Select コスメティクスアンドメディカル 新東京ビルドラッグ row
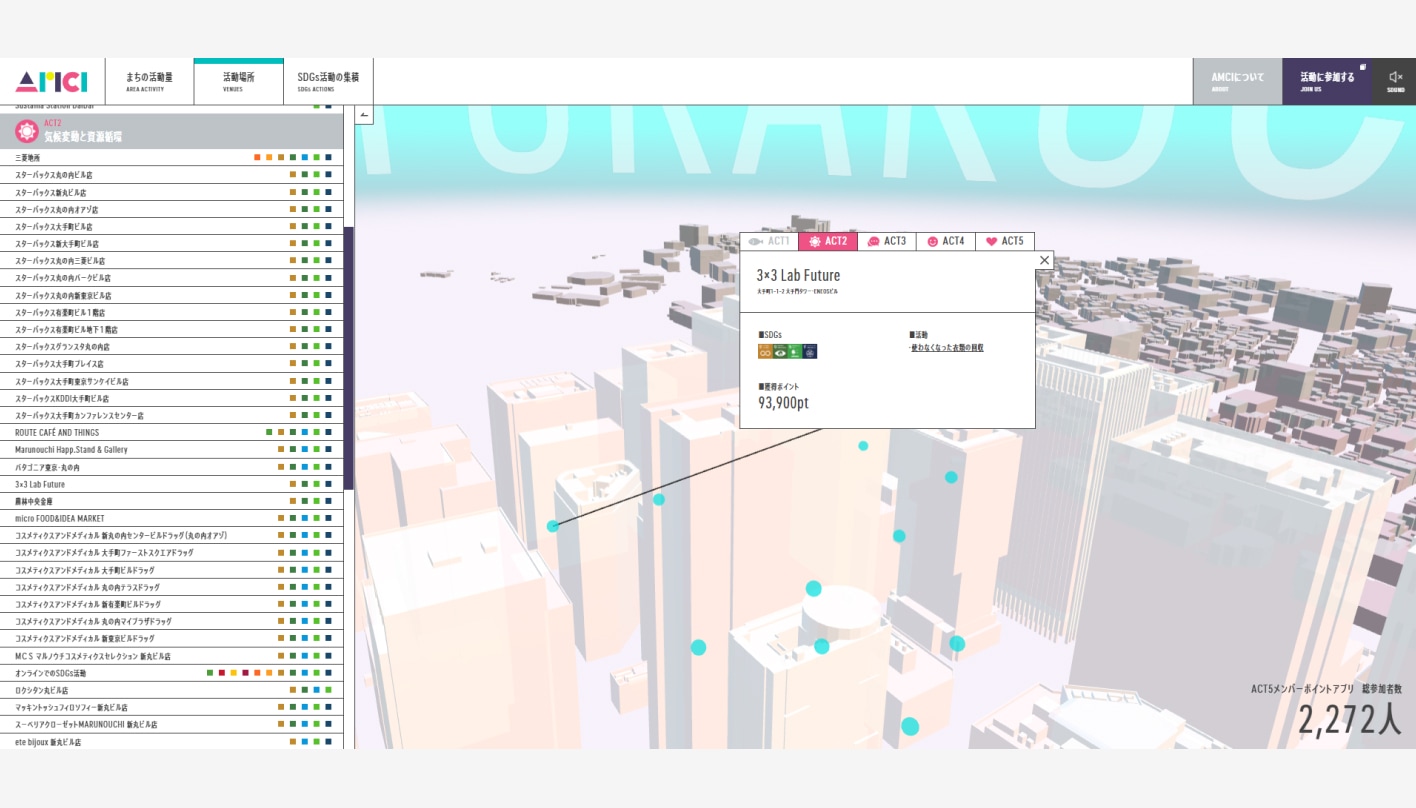The image size is (1416, 808). pos(172,638)
